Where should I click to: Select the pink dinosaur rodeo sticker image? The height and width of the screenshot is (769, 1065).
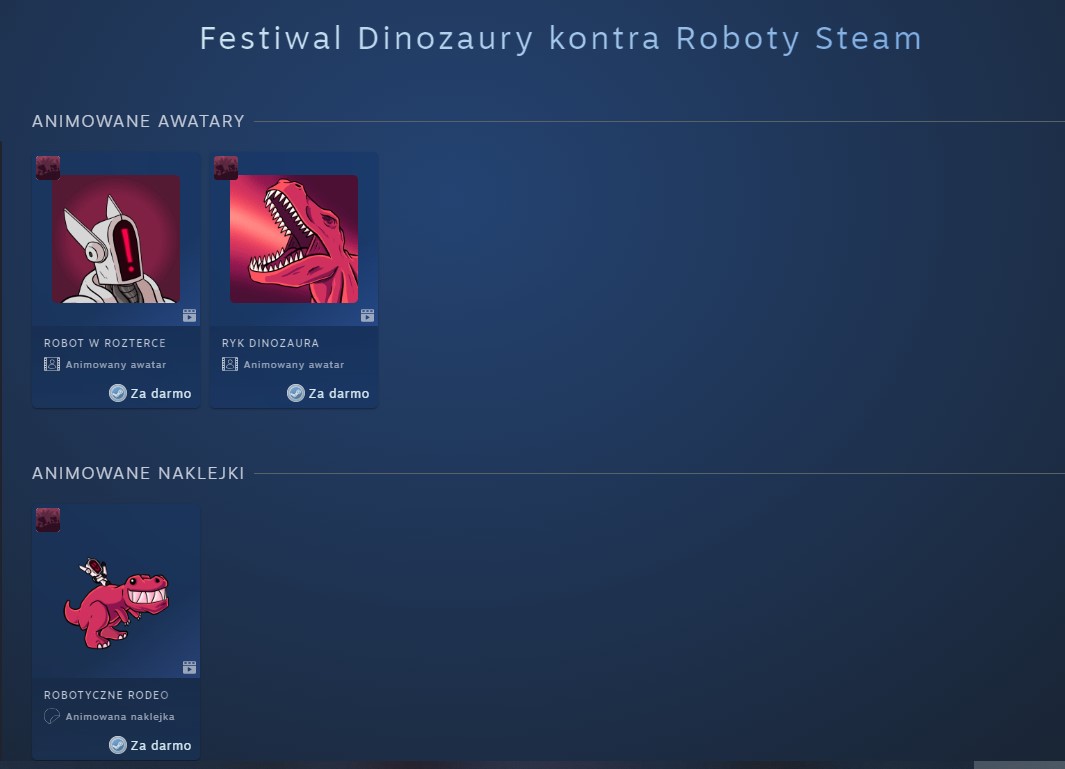tap(116, 603)
